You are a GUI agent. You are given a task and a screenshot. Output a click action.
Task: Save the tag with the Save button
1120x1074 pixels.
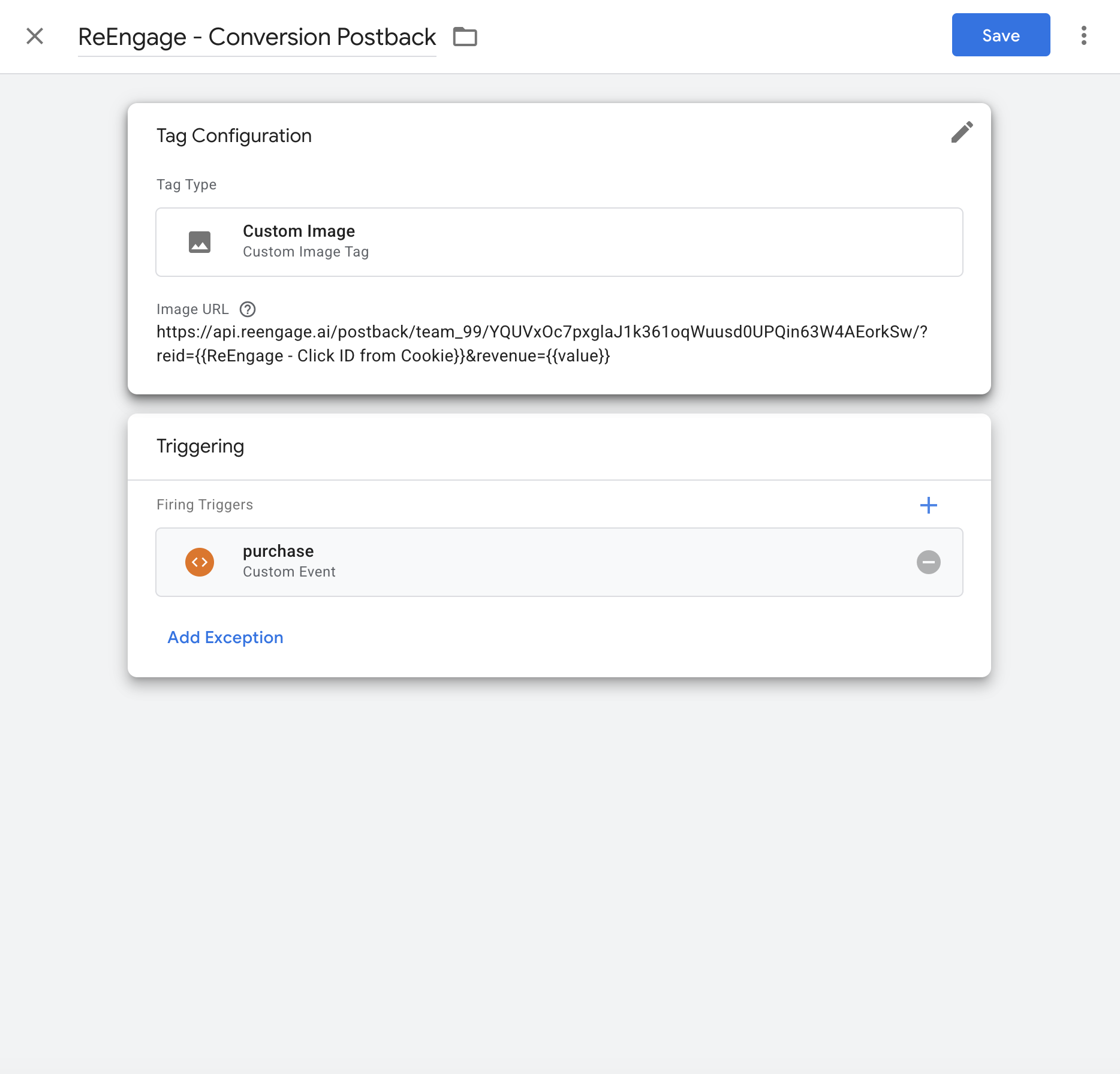pyautogui.click(x=1001, y=35)
